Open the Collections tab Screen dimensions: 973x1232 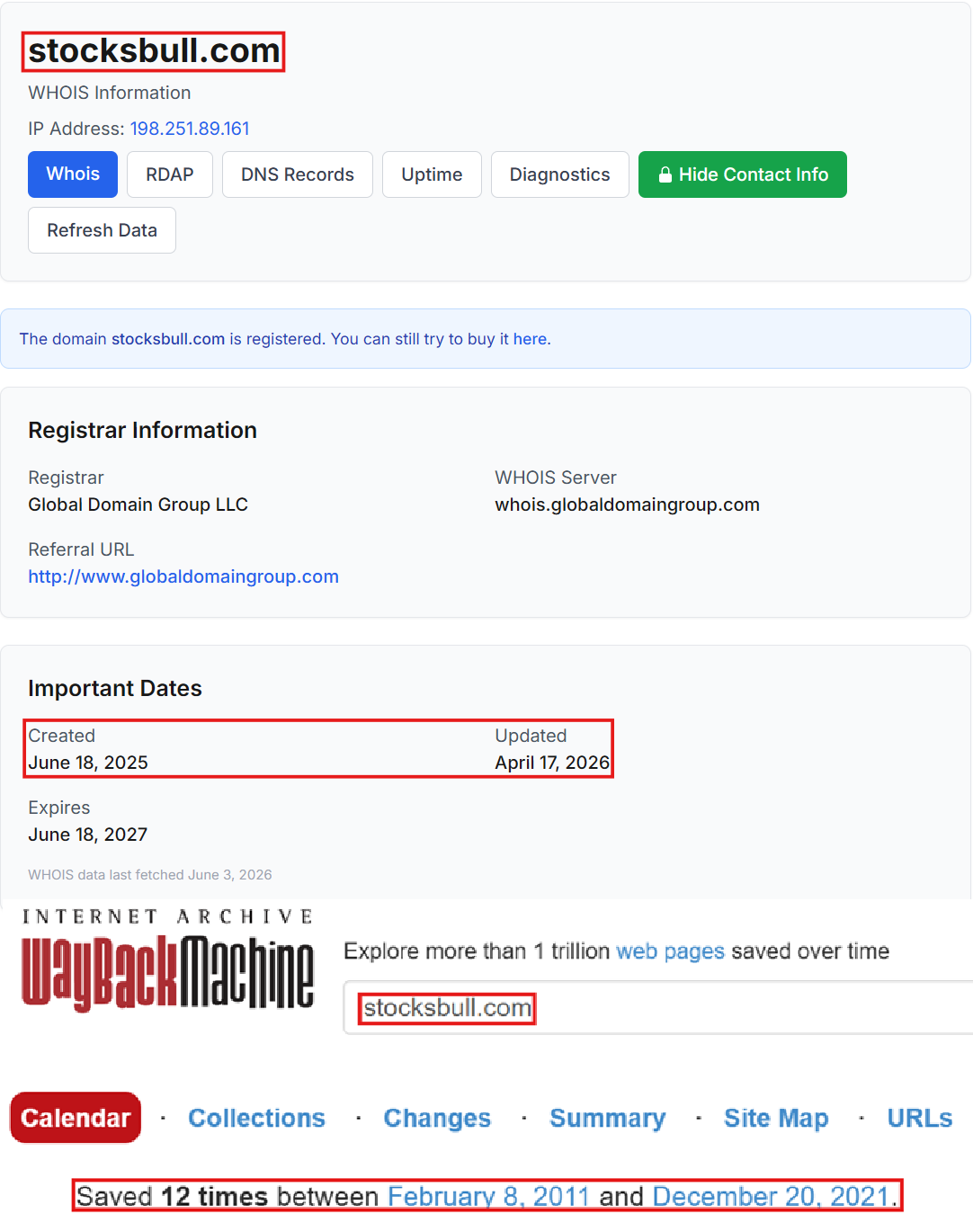click(256, 1118)
